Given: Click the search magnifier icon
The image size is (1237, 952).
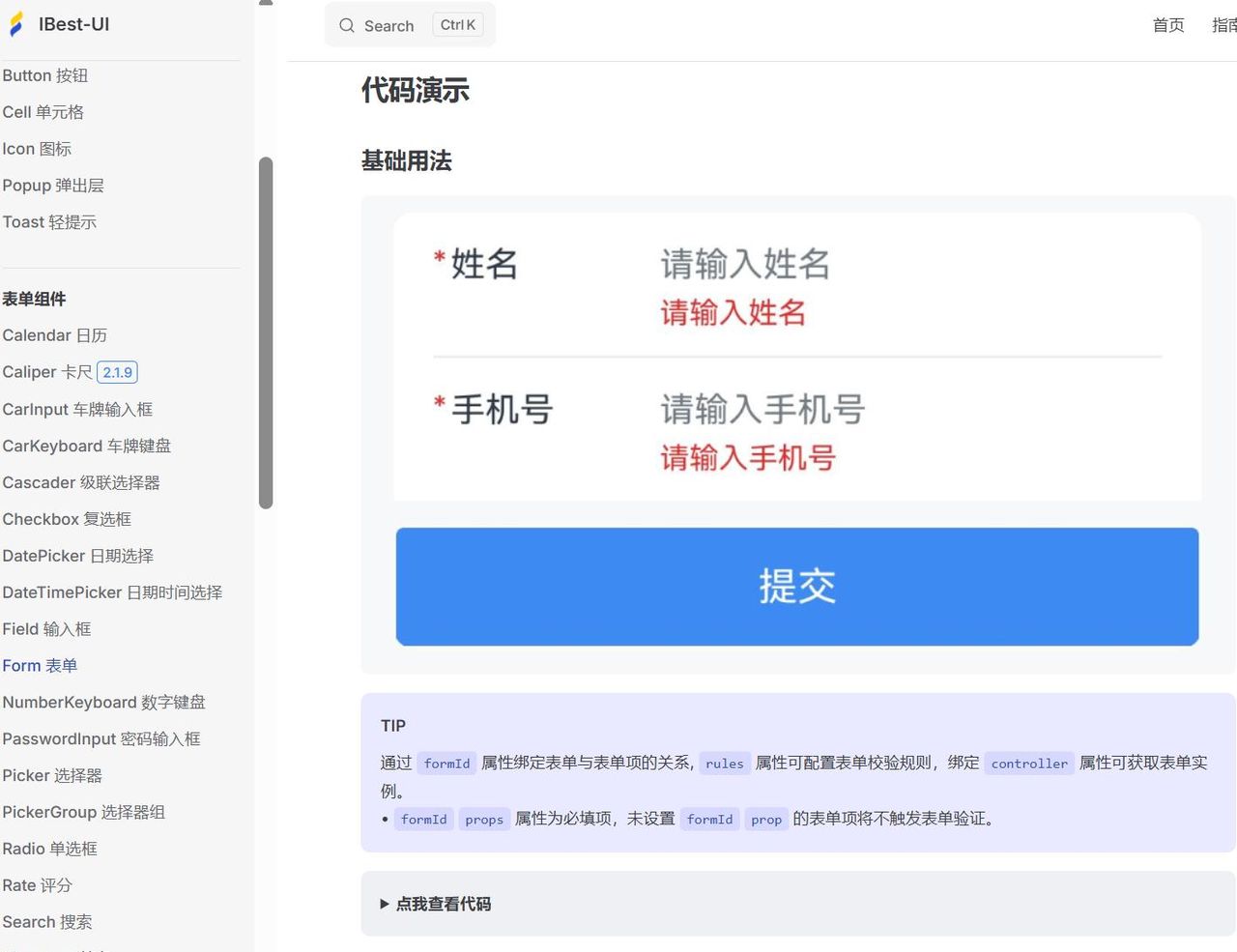Looking at the screenshot, I should (x=346, y=25).
